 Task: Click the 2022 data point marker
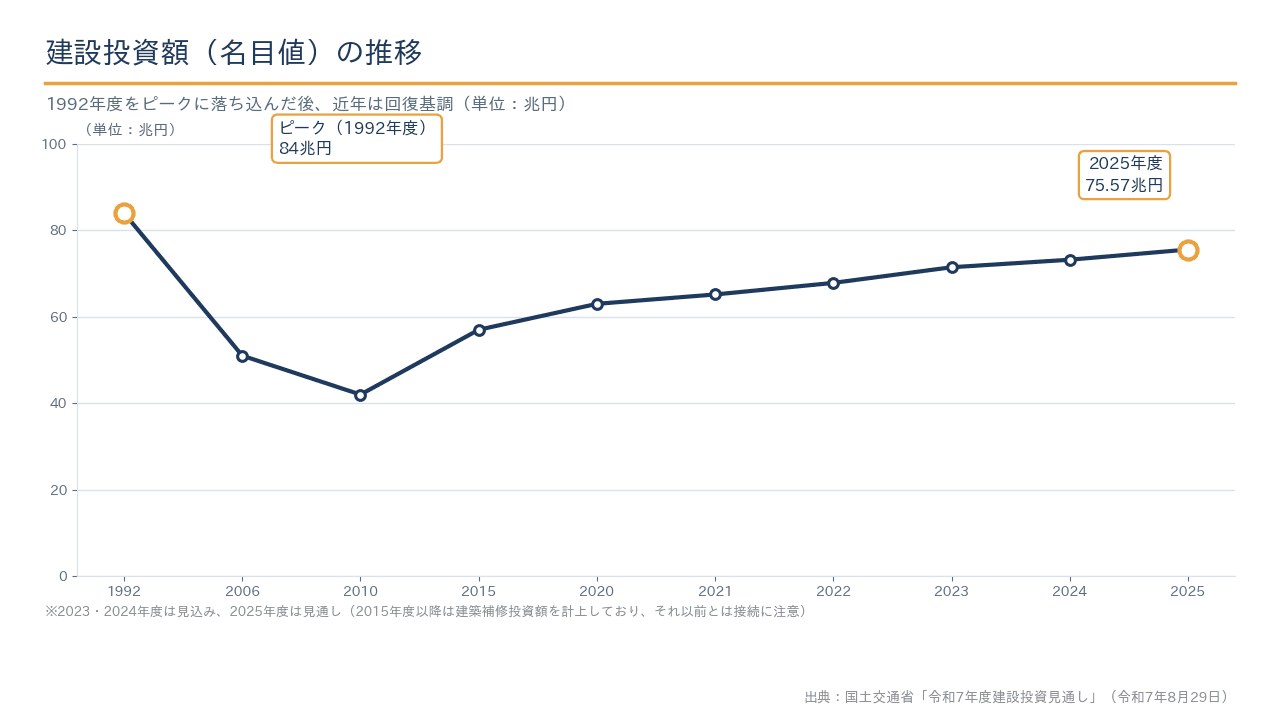click(x=833, y=283)
